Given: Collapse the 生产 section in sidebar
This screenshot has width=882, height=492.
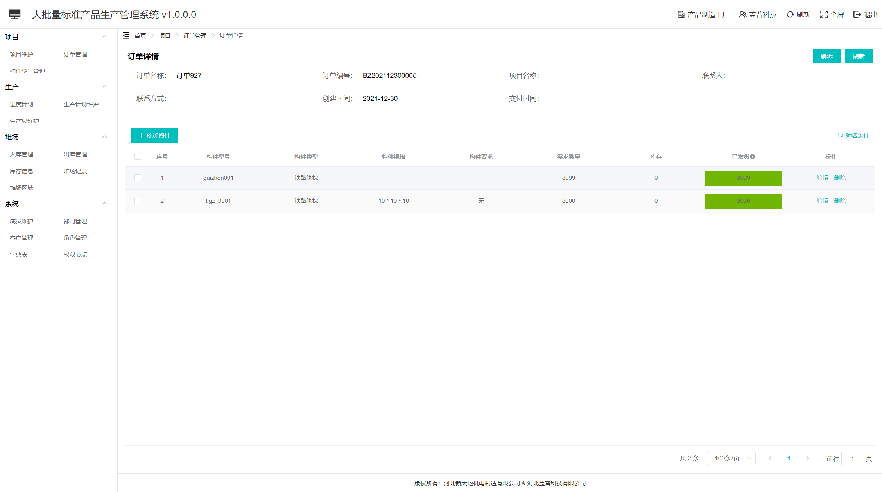Looking at the screenshot, I should [x=104, y=87].
